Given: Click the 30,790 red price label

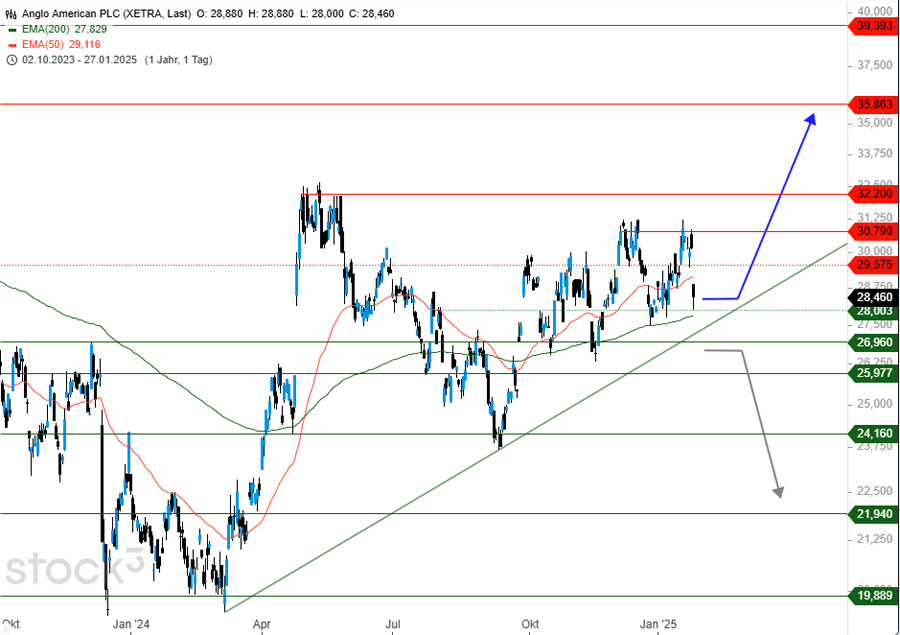Looking at the screenshot, I should (x=874, y=231).
